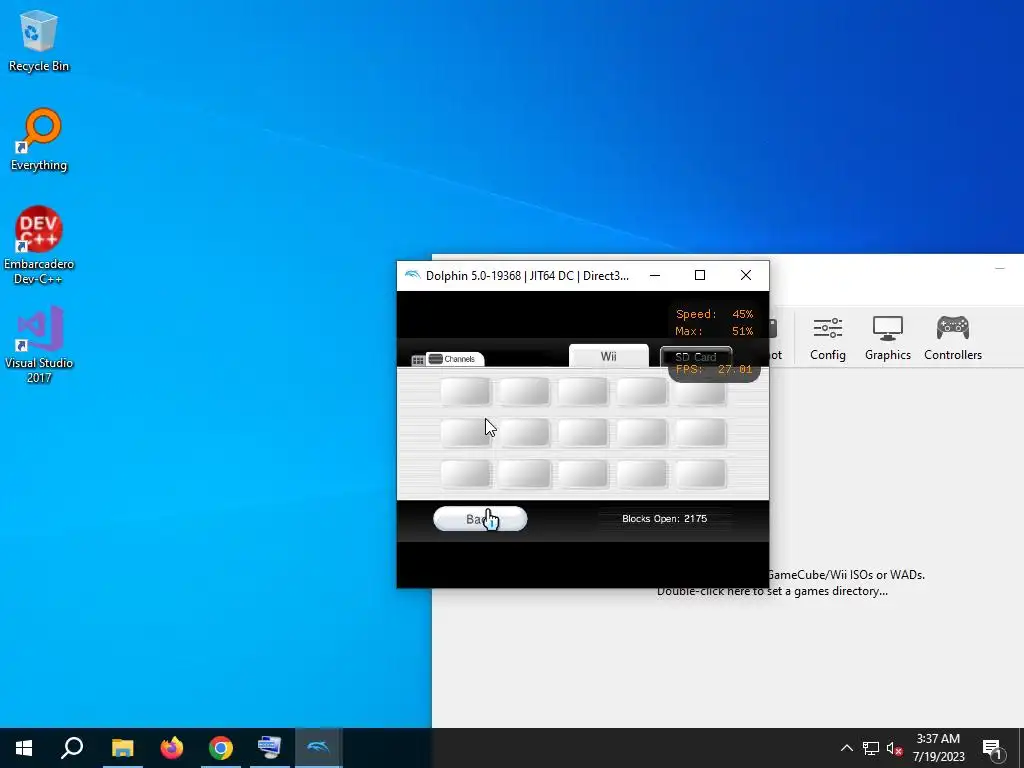Open the Windows Start menu

pos(24,748)
